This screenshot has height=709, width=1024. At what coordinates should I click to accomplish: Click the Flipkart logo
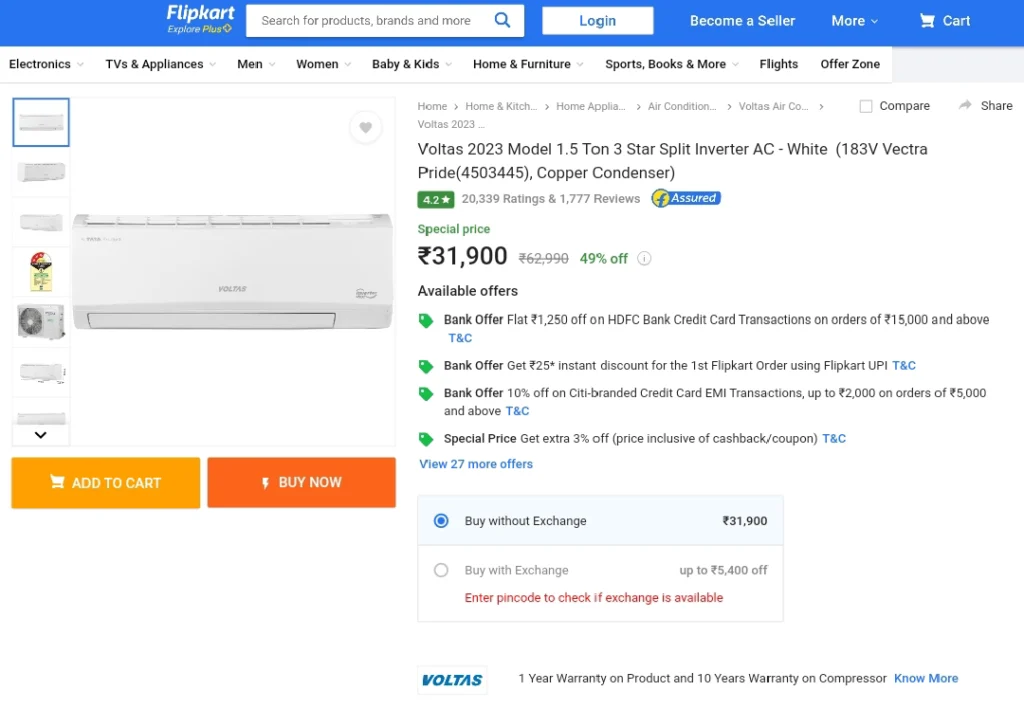click(x=200, y=13)
